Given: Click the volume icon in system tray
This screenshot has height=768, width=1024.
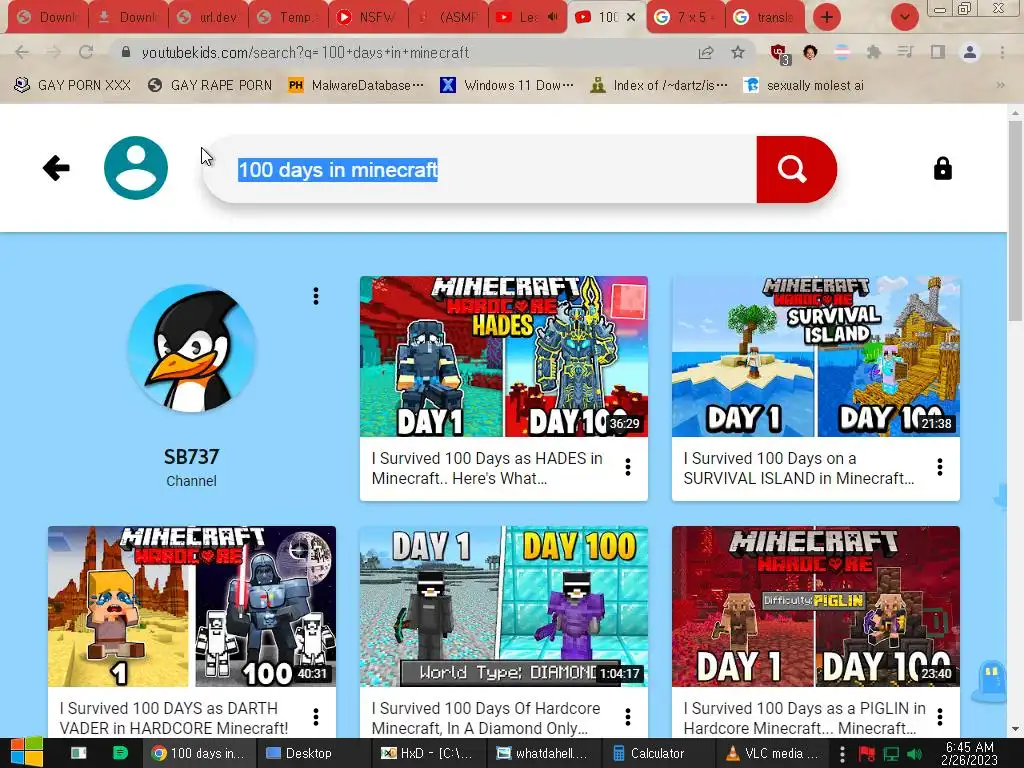Looking at the screenshot, I should [x=915, y=754].
